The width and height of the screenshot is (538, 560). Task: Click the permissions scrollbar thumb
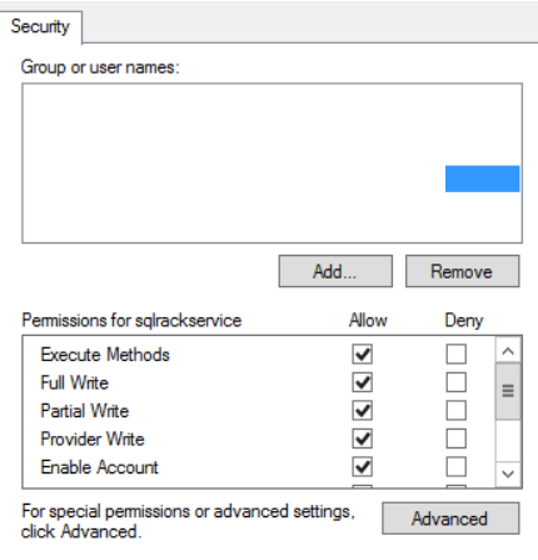tap(508, 391)
